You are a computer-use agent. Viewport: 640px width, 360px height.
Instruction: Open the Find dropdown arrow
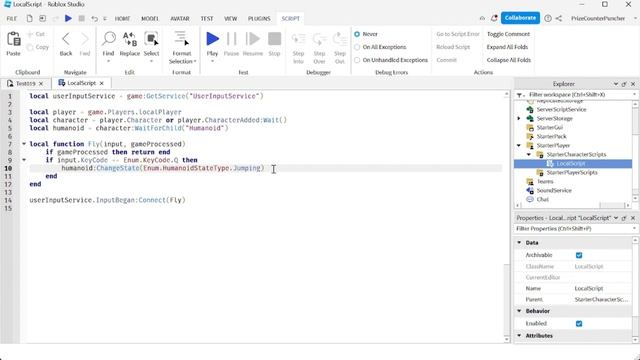[x=109, y=62]
